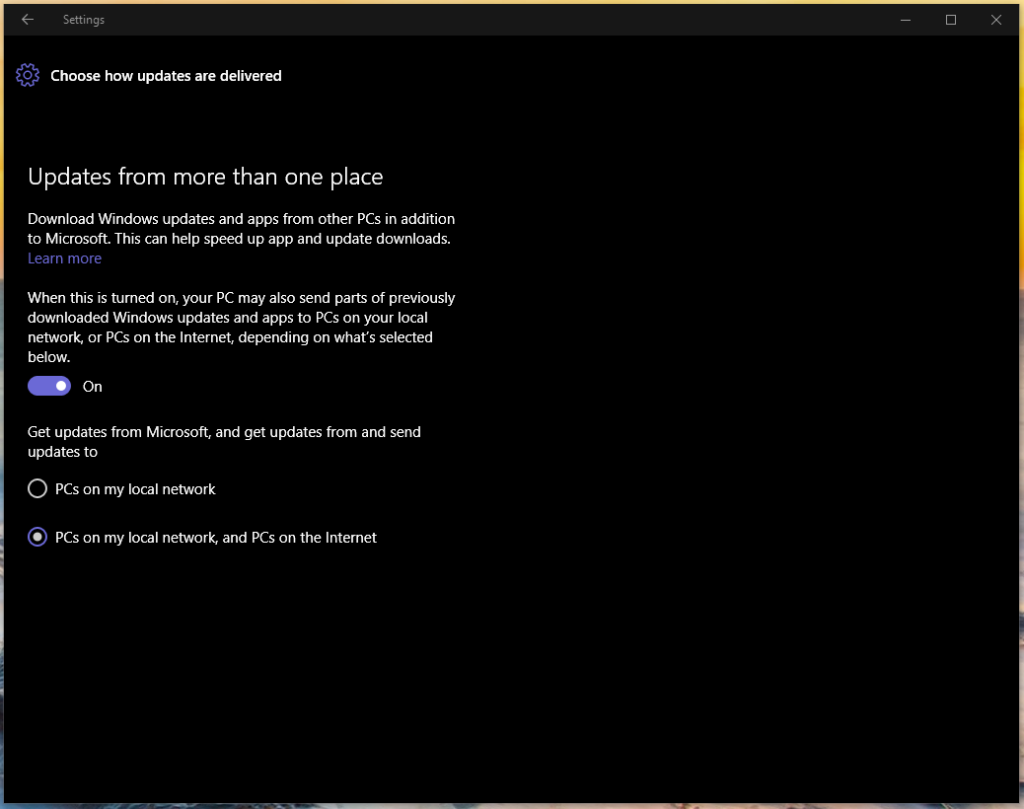Image resolution: width=1024 pixels, height=809 pixels.
Task: Open the Learn more link
Action: [64, 258]
